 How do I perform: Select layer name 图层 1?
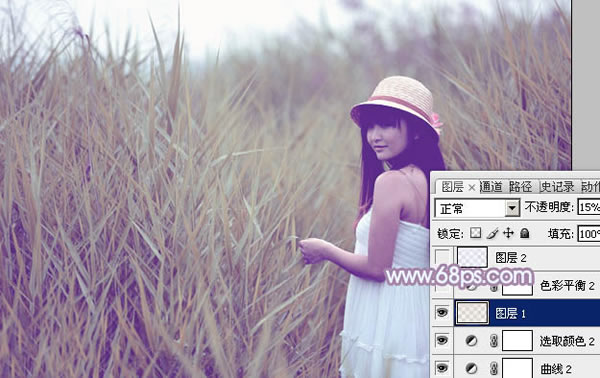[510, 313]
